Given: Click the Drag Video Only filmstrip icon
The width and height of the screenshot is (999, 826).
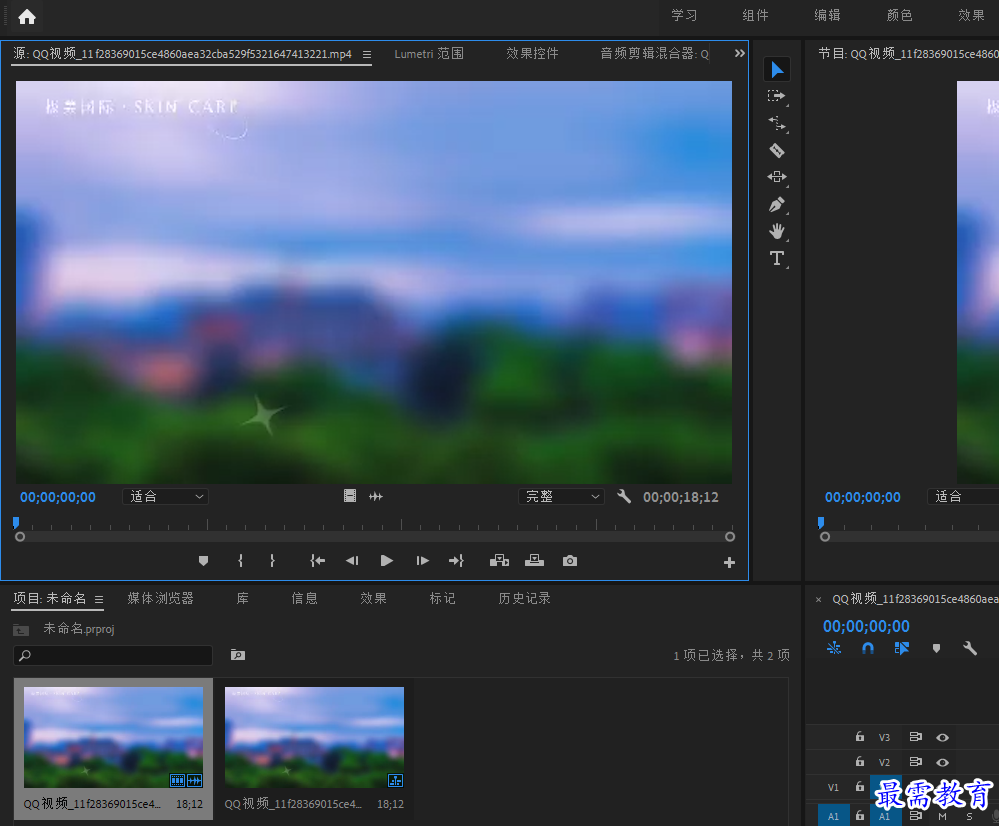Looking at the screenshot, I should pos(350,496).
